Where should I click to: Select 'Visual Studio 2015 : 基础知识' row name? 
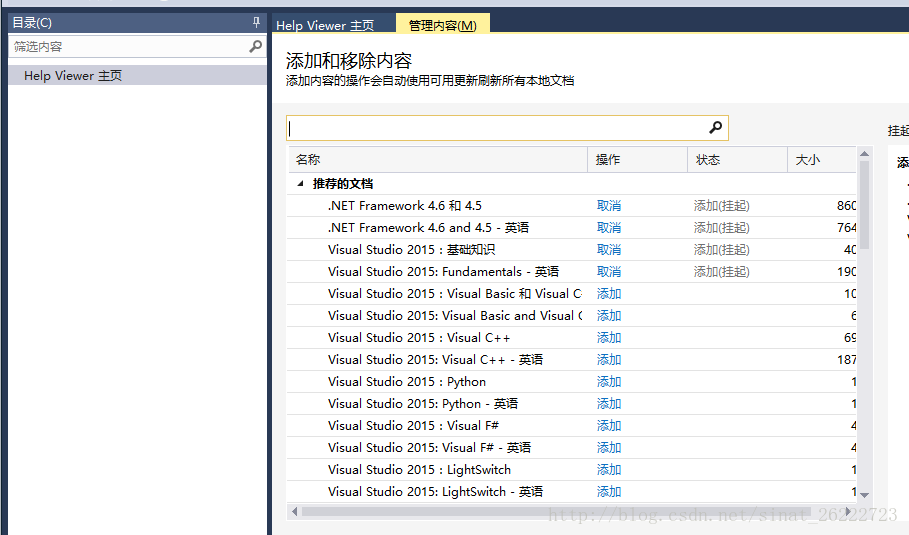[x=412, y=250]
